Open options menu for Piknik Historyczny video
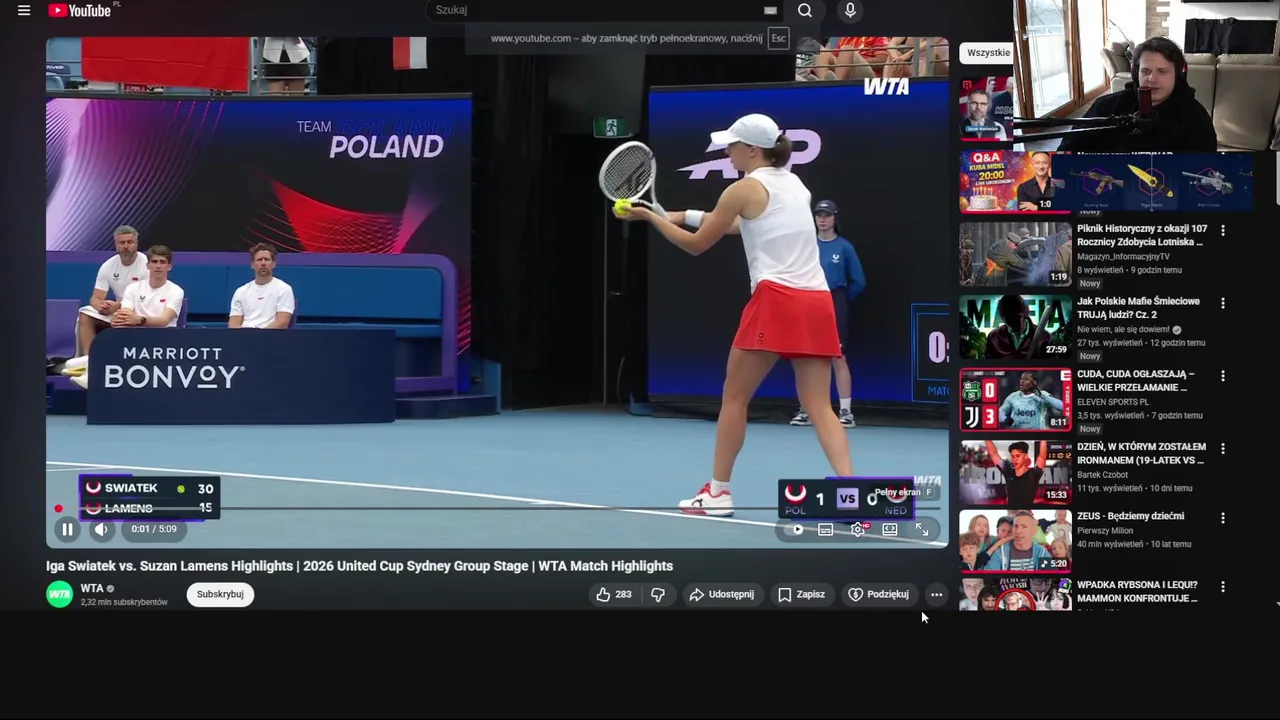 1222,230
